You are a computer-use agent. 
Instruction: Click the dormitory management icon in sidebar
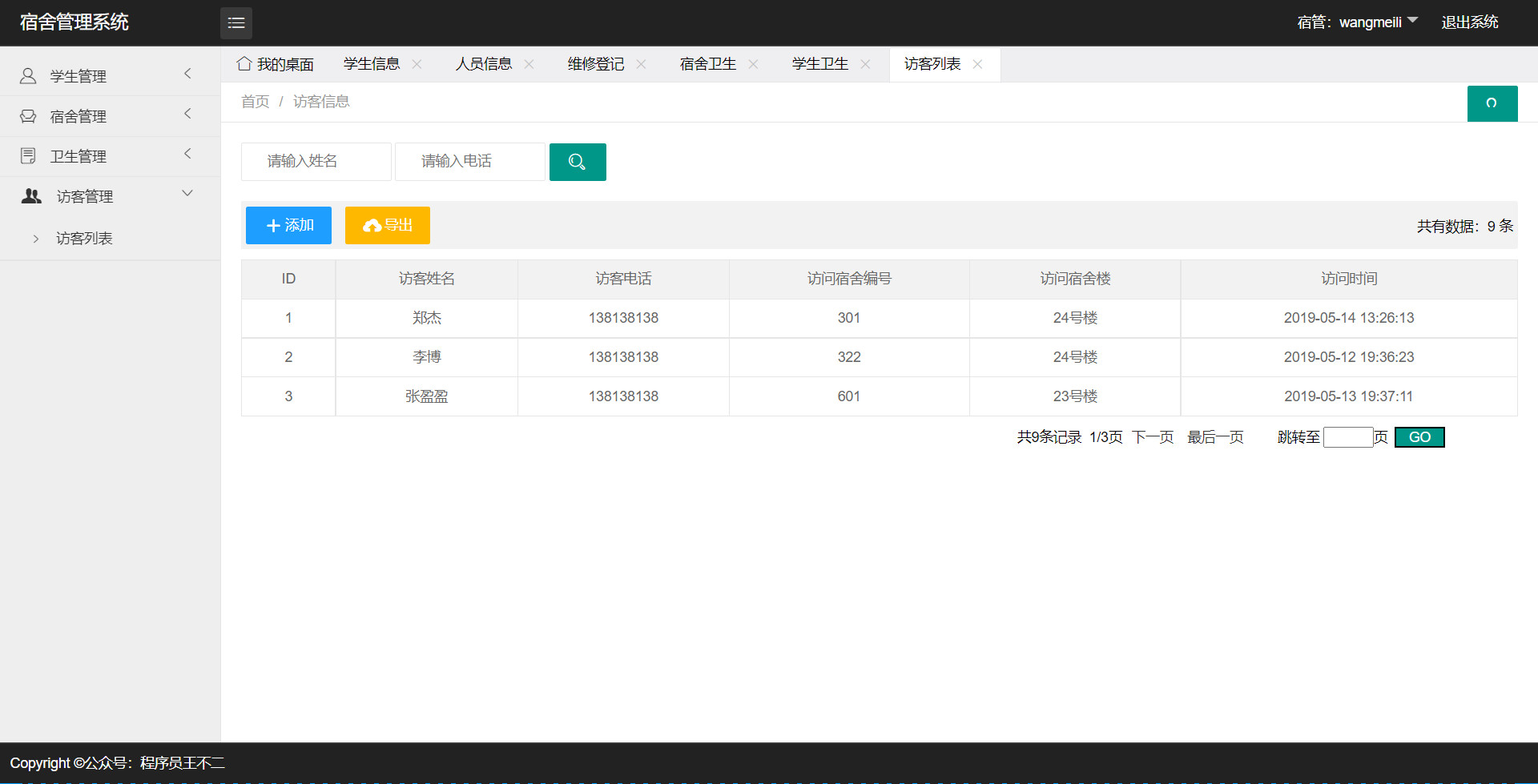(28, 115)
